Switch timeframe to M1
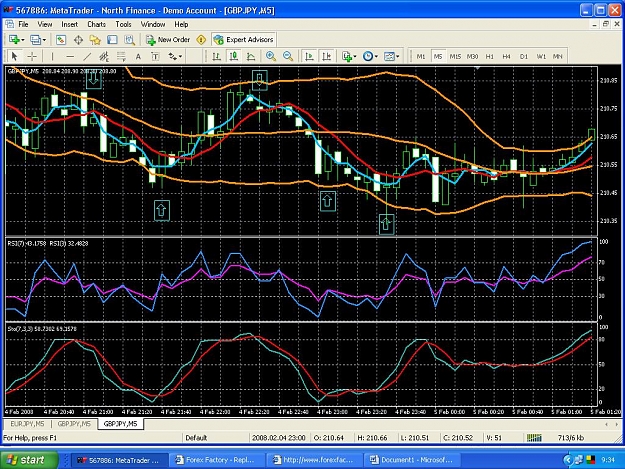Image resolution: width=625 pixels, height=469 pixels. point(421,56)
